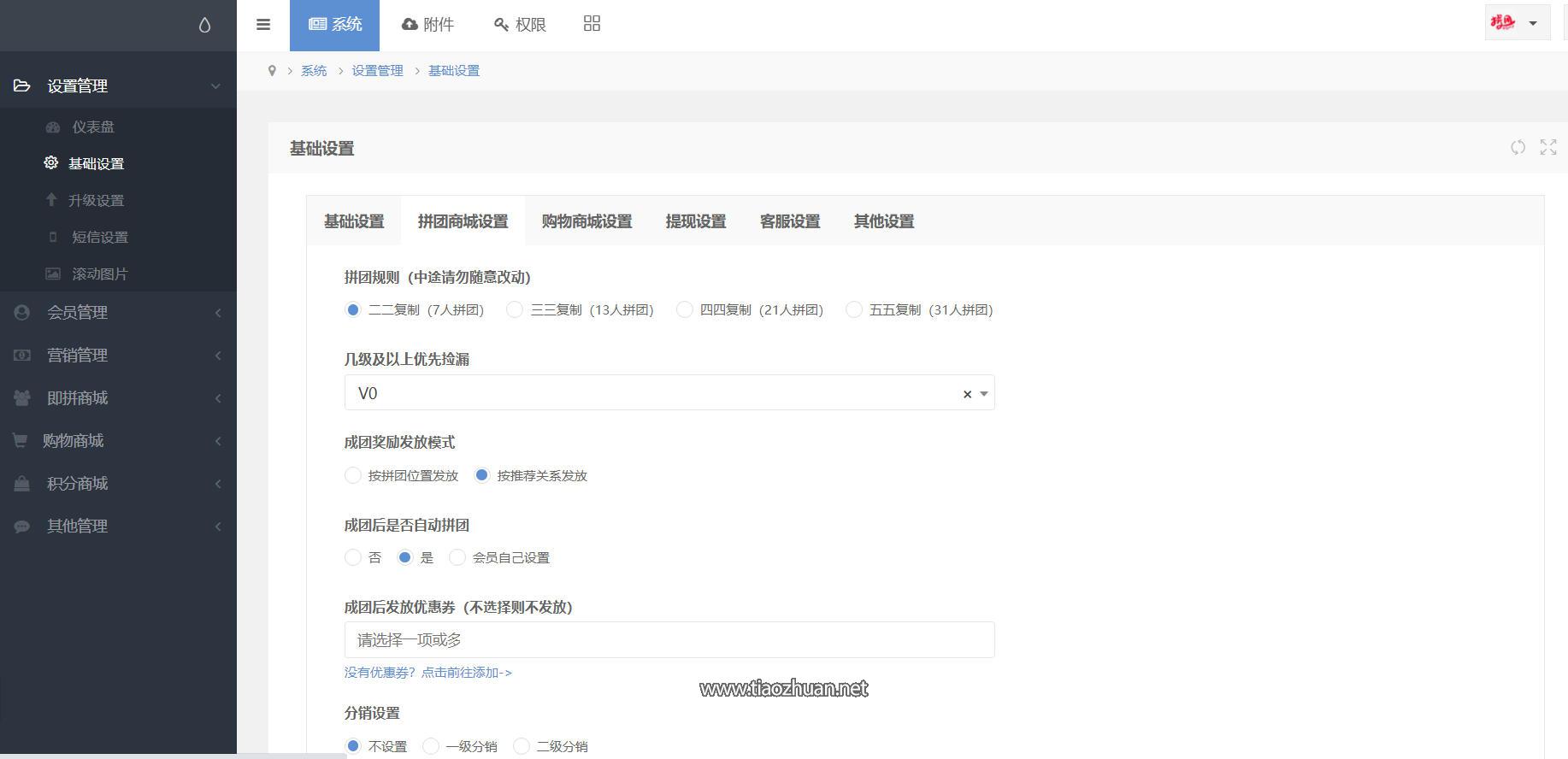Click the water drop theme icon
This screenshot has height=759, width=1568.
coord(204,25)
